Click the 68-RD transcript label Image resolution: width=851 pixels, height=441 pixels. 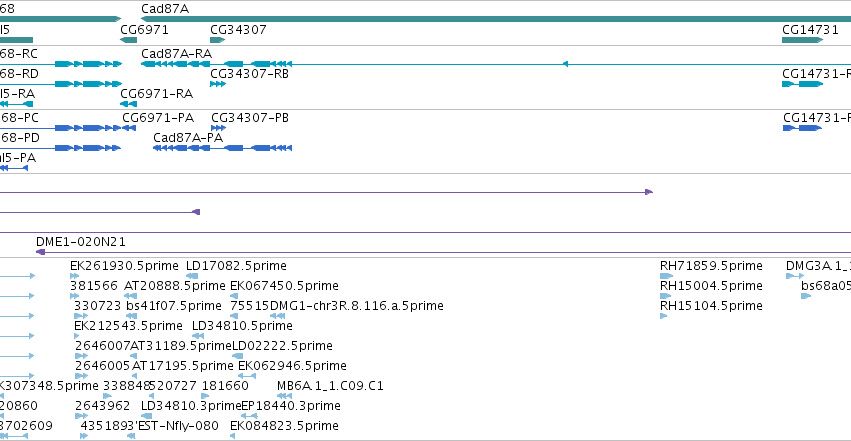point(19,74)
